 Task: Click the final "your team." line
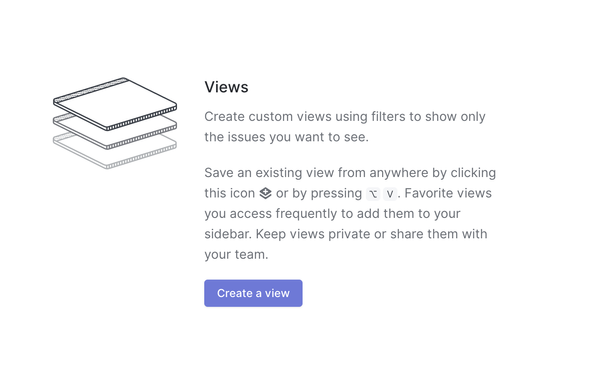coord(236,255)
